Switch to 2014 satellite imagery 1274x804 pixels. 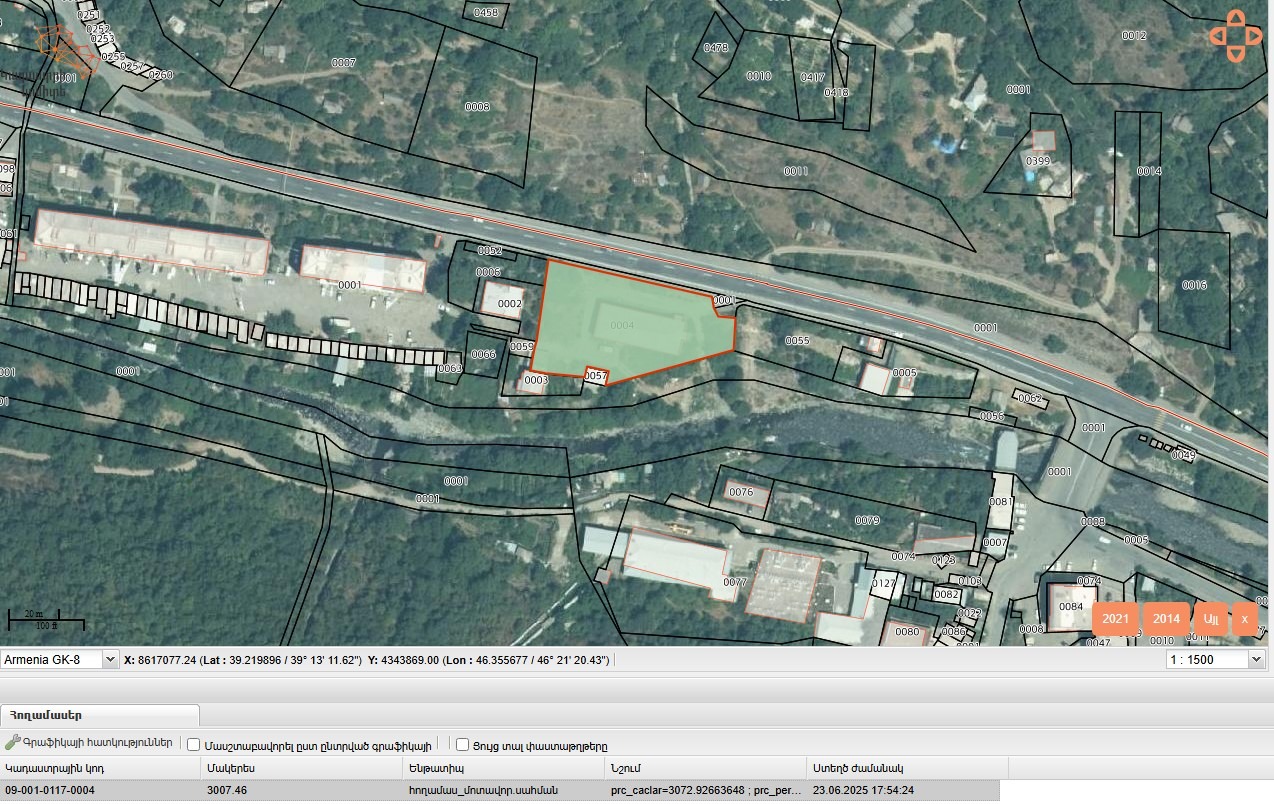[x=1166, y=619]
